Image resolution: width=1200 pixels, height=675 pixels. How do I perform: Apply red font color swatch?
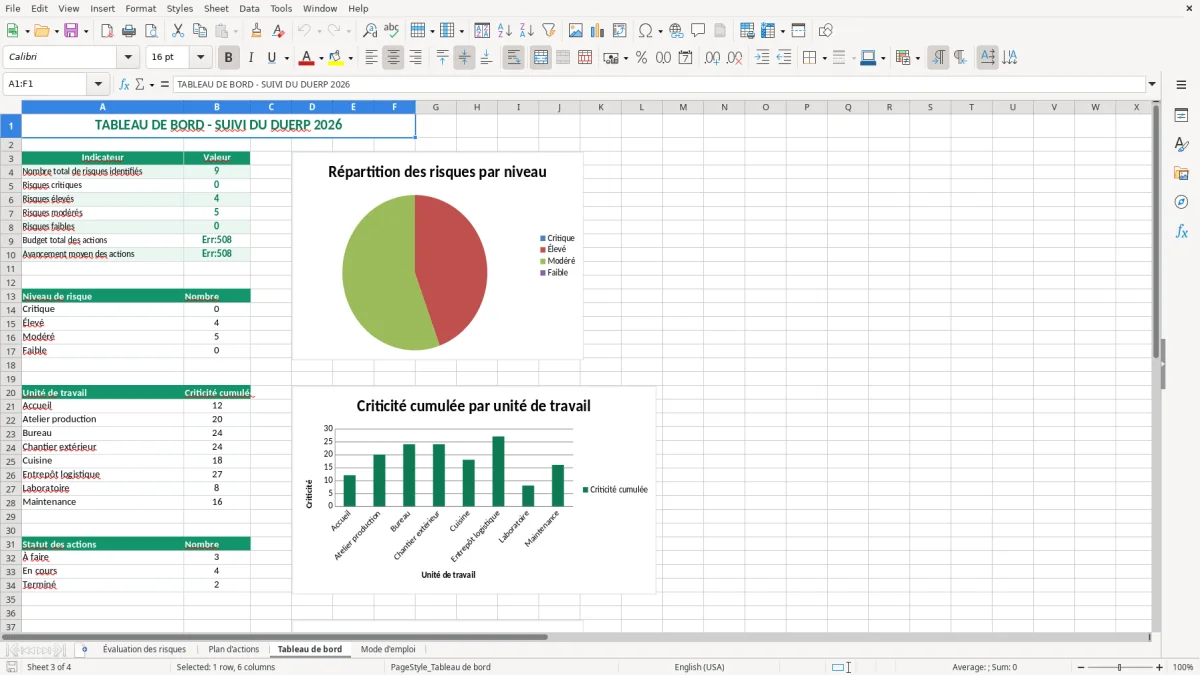pos(307,58)
